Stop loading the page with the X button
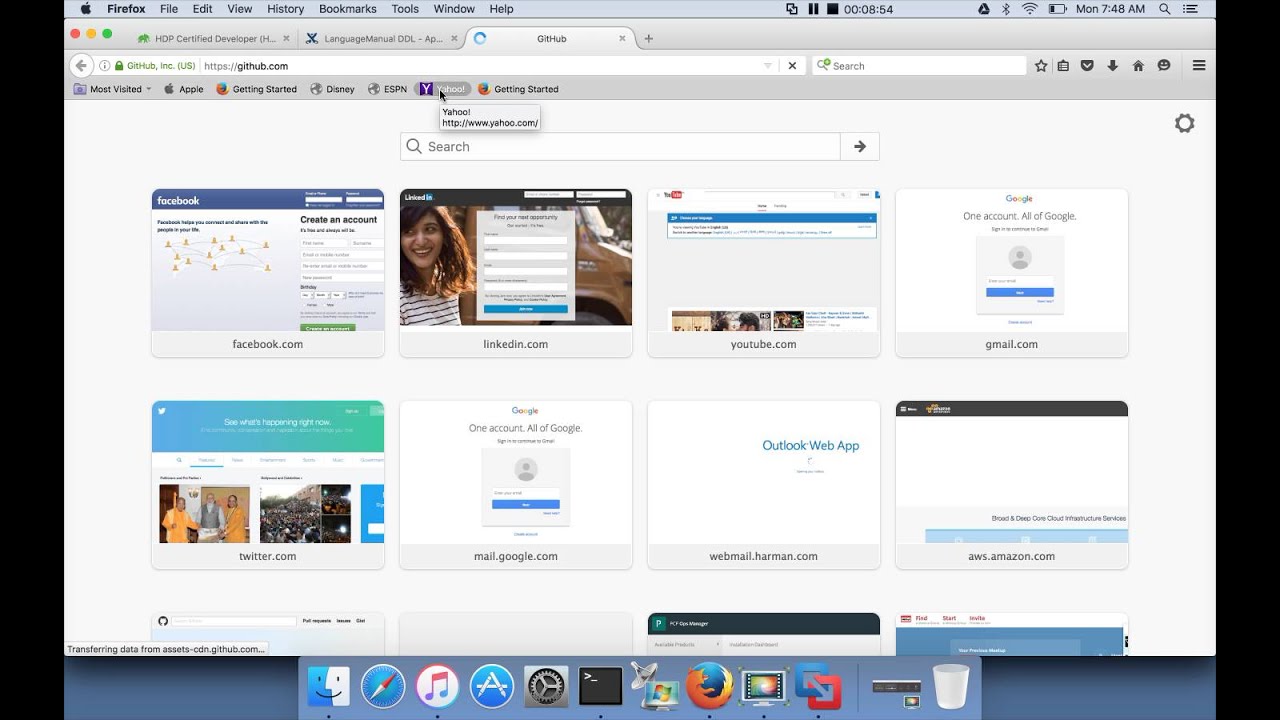 click(792, 66)
